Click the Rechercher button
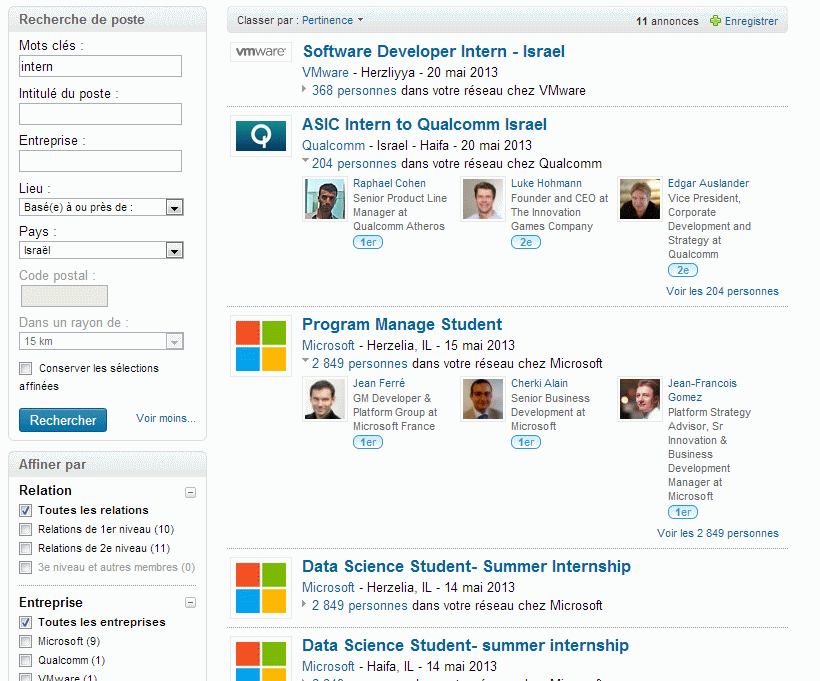 pyautogui.click(x=63, y=420)
